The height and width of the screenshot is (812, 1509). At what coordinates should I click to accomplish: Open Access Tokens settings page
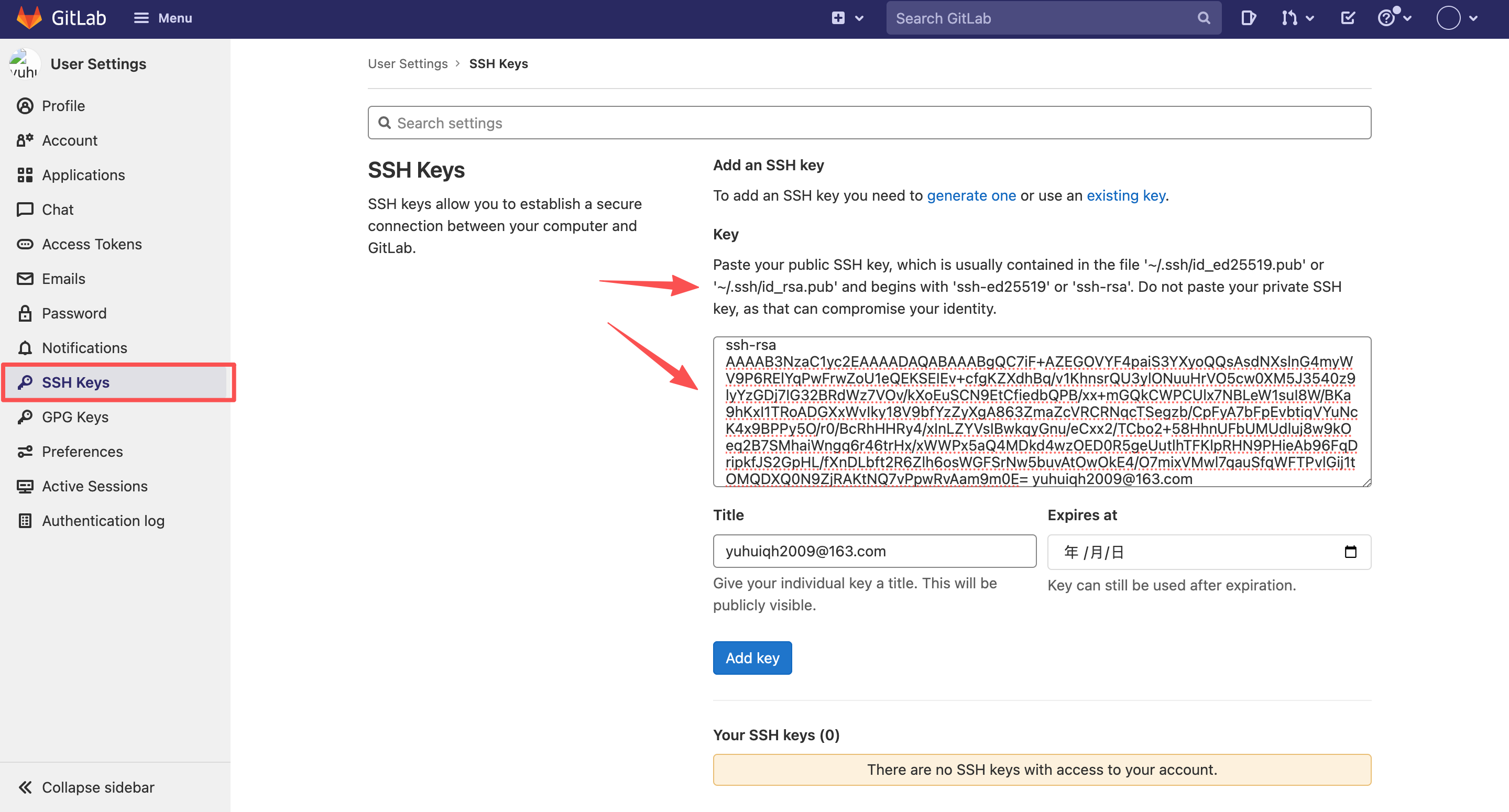click(x=91, y=244)
